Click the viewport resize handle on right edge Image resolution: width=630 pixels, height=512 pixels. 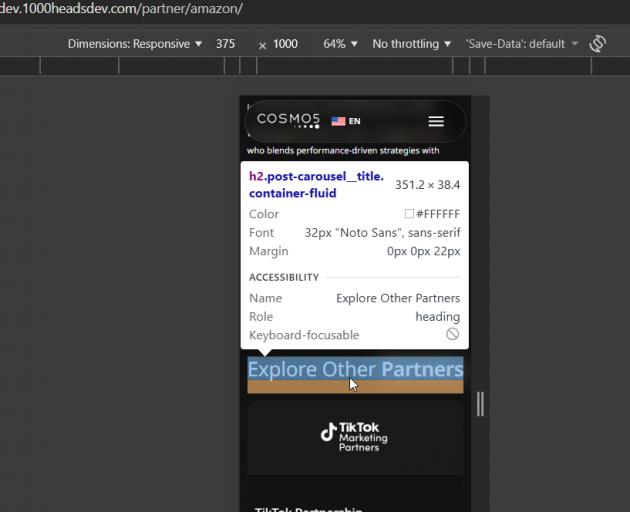click(x=480, y=403)
